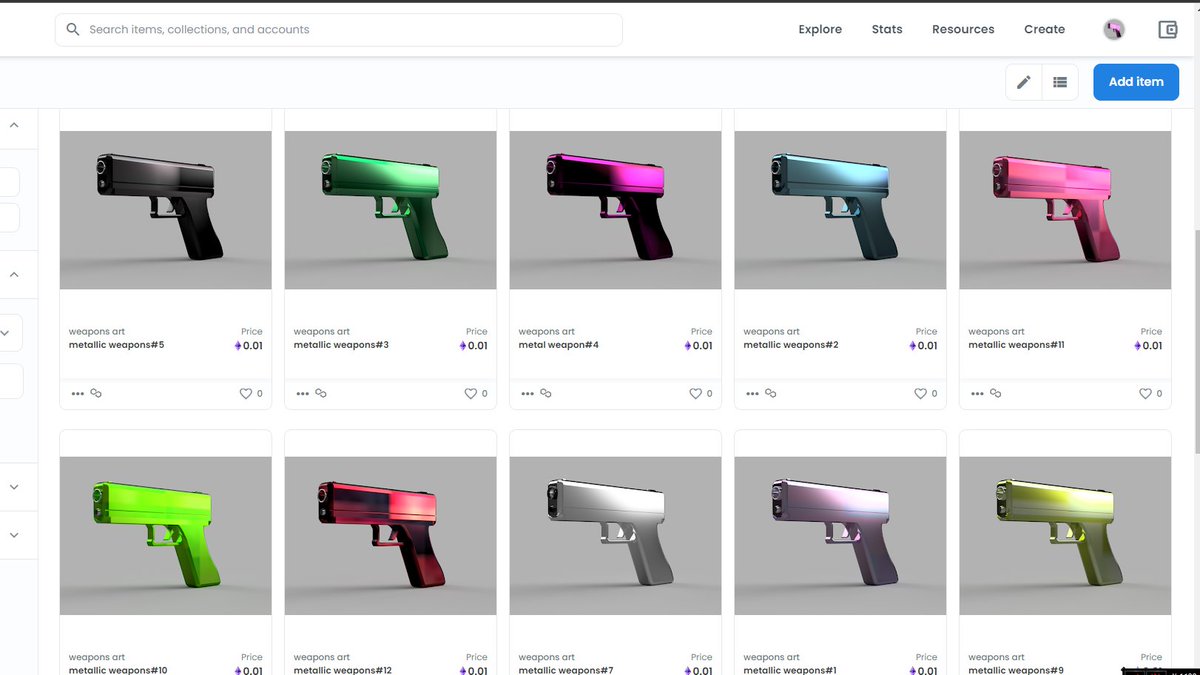Expand the bottom sidebar filter section chevron
Image resolution: width=1200 pixels, height=675 pixels.
(14, 535)
